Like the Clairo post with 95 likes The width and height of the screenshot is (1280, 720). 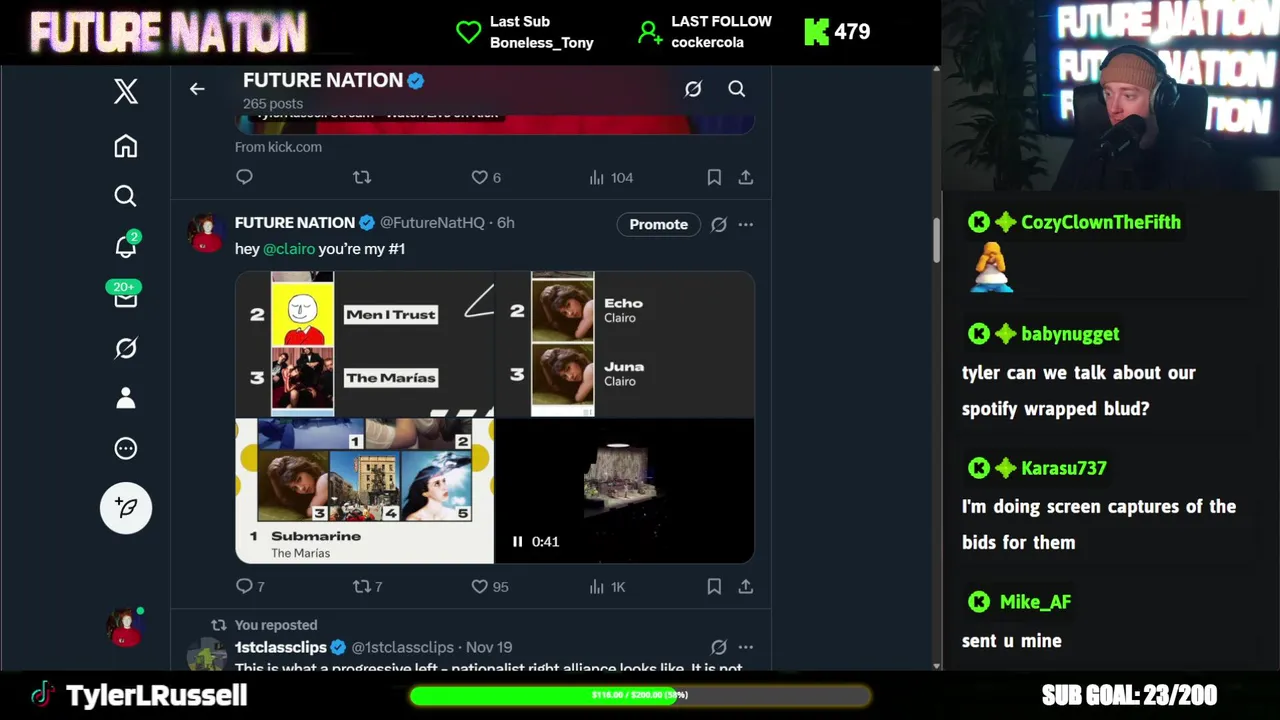tap(490, 587)
